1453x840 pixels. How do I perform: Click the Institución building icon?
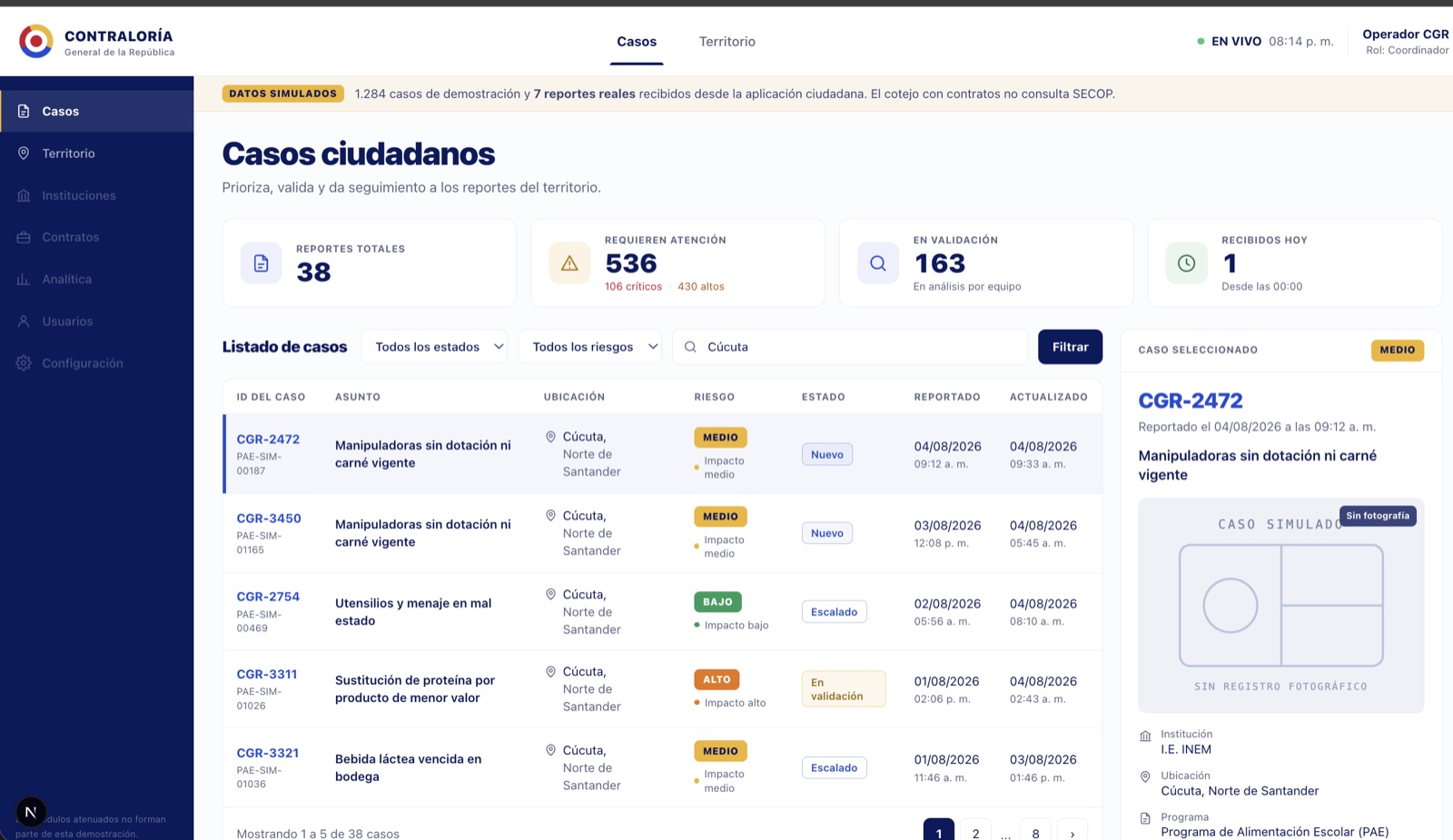[1145, 736]
